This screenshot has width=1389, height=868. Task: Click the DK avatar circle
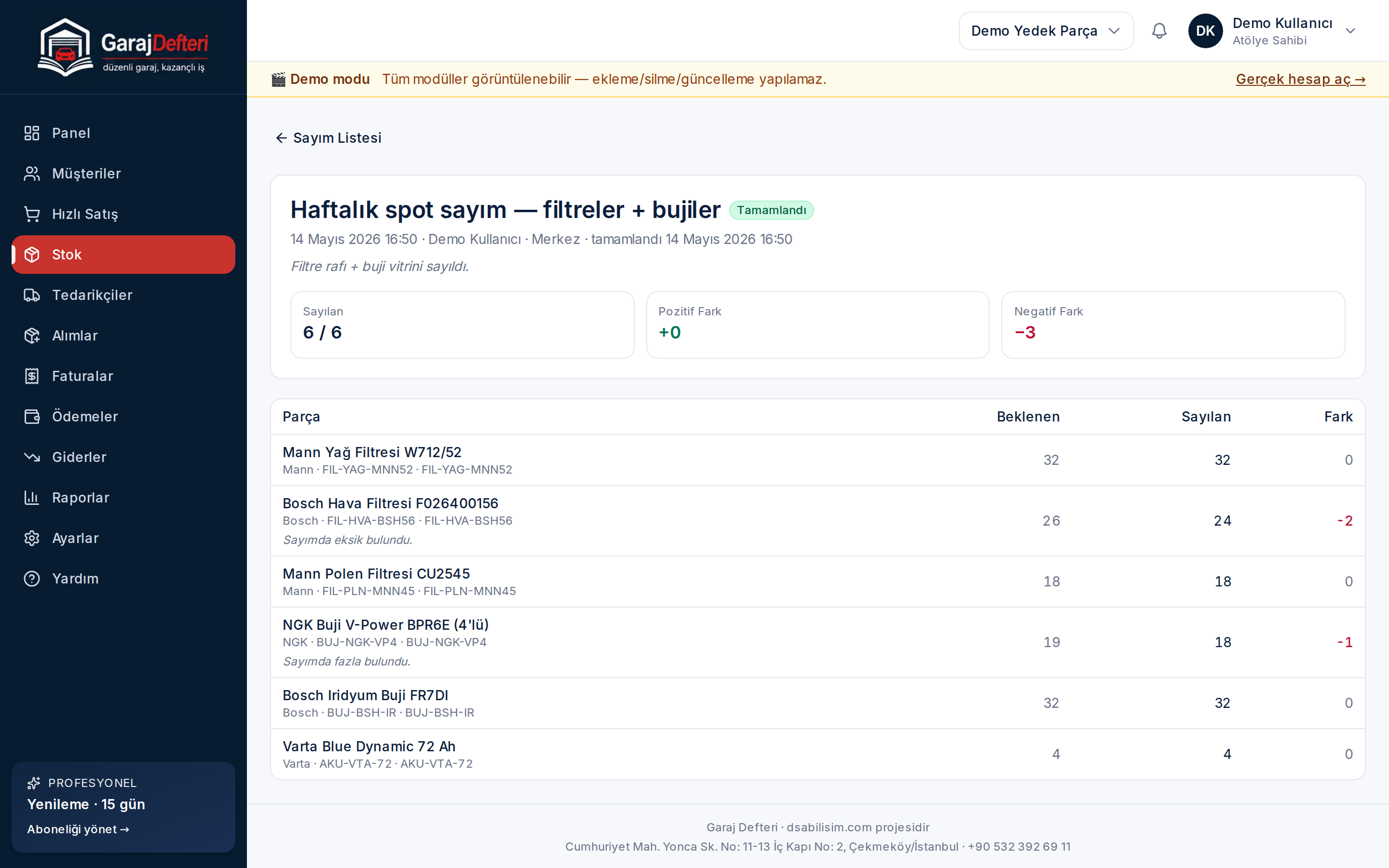coord(1205,31)
